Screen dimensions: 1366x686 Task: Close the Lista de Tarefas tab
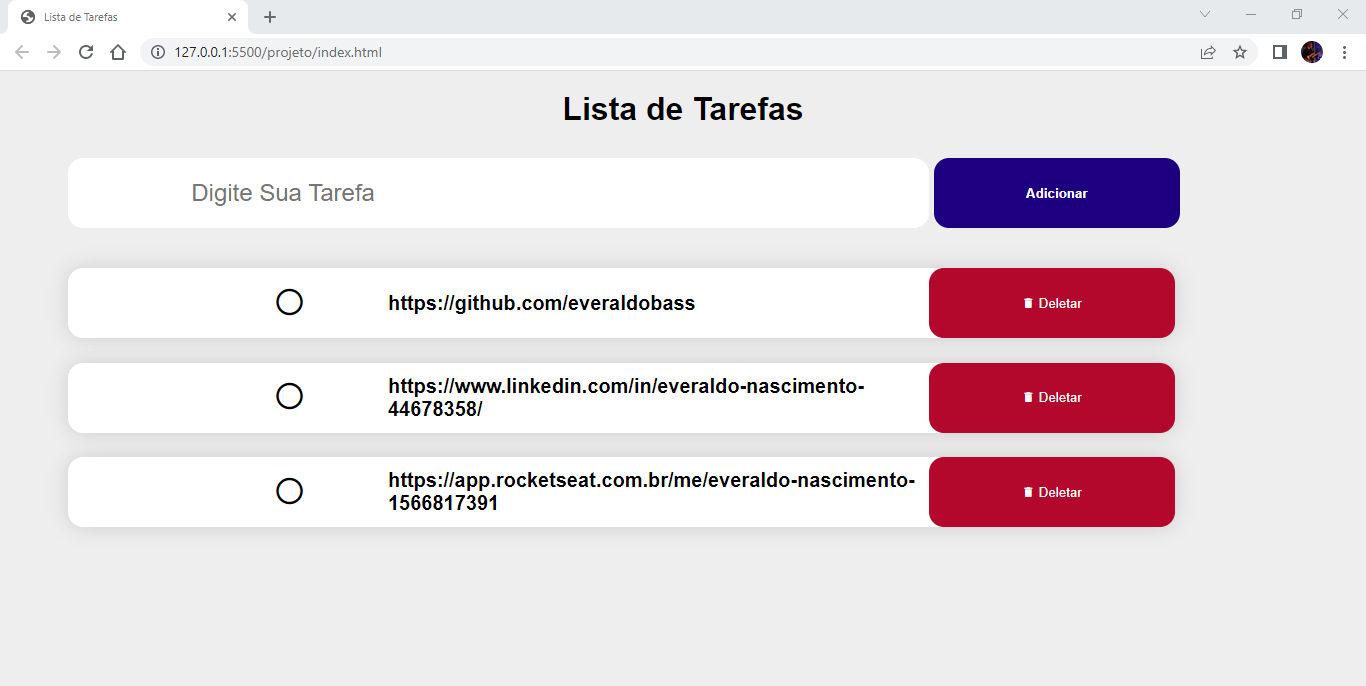tap(232, 17)
